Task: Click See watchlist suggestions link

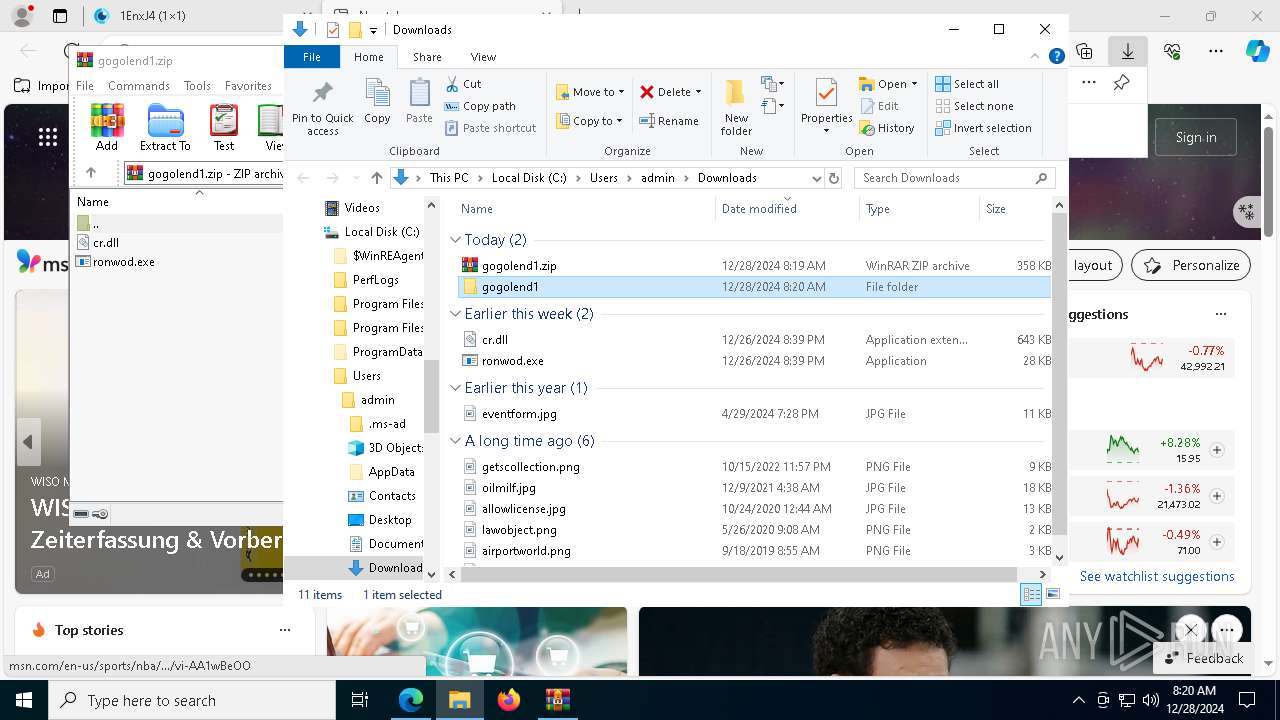Action: tap(1157, 576)
